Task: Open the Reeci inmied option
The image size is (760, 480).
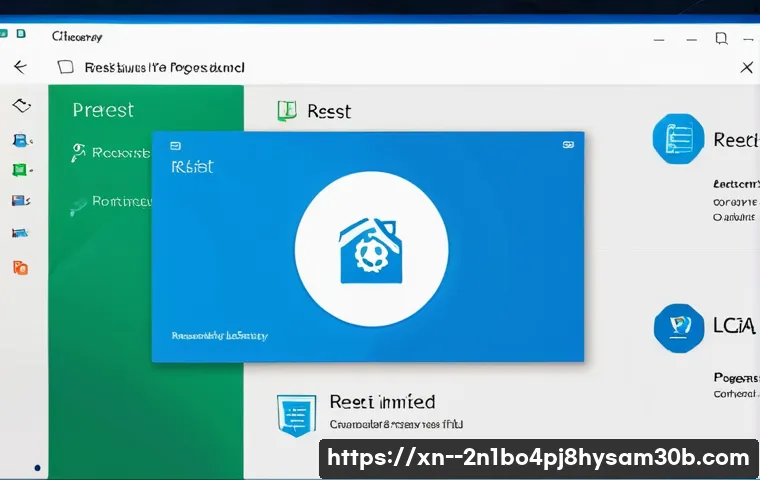Action: pos(382,401)
